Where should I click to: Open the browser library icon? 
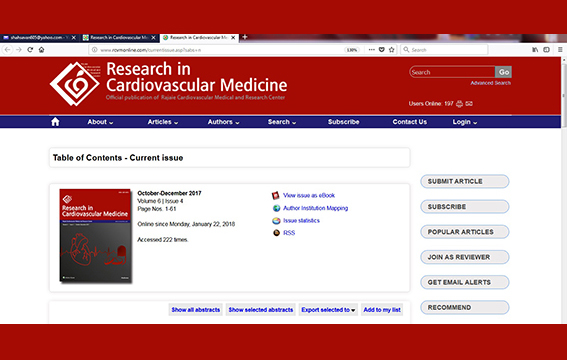(535, 50)
